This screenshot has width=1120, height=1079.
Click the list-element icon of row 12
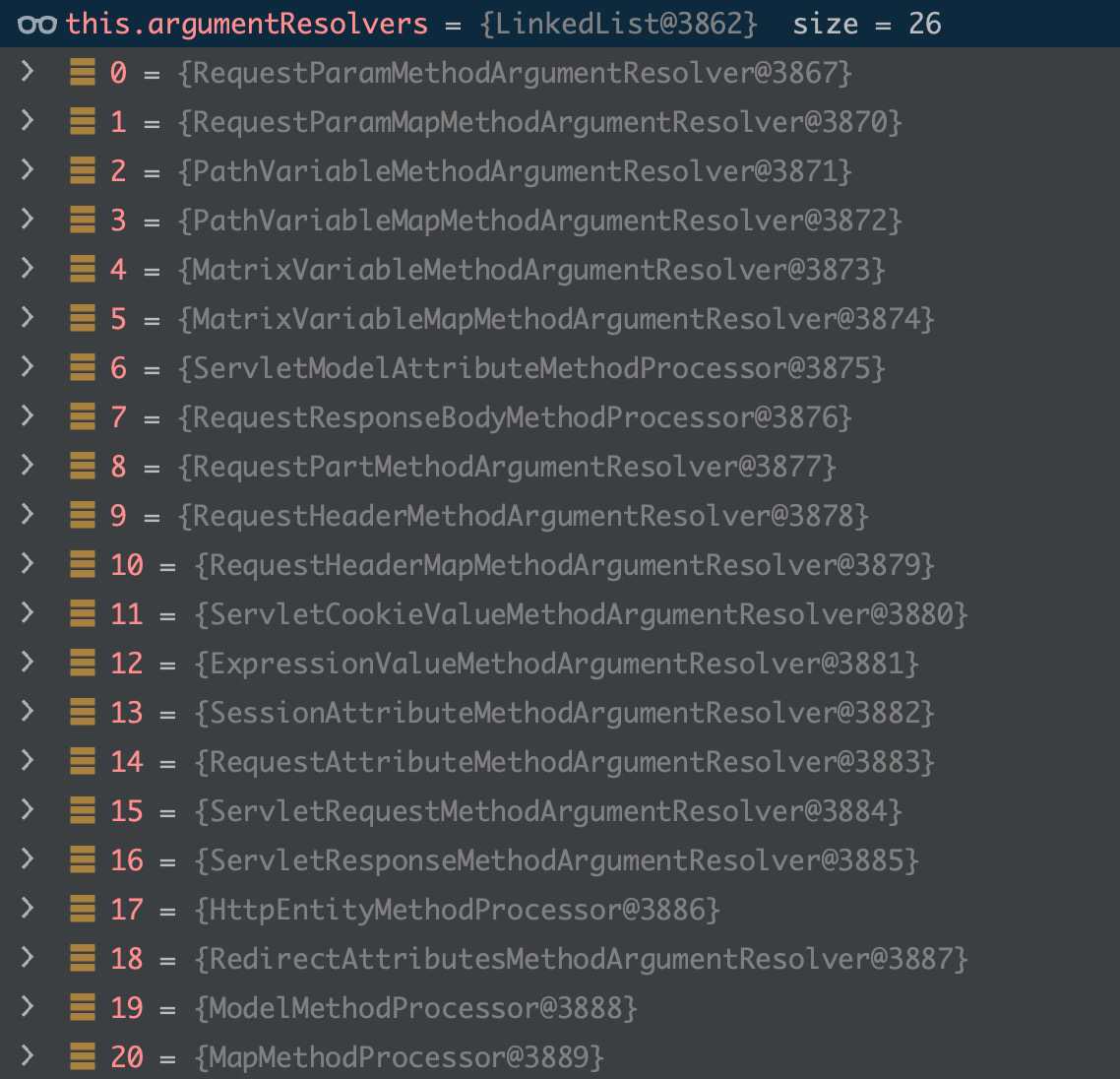pyautogui.click(x=82, y=664)
